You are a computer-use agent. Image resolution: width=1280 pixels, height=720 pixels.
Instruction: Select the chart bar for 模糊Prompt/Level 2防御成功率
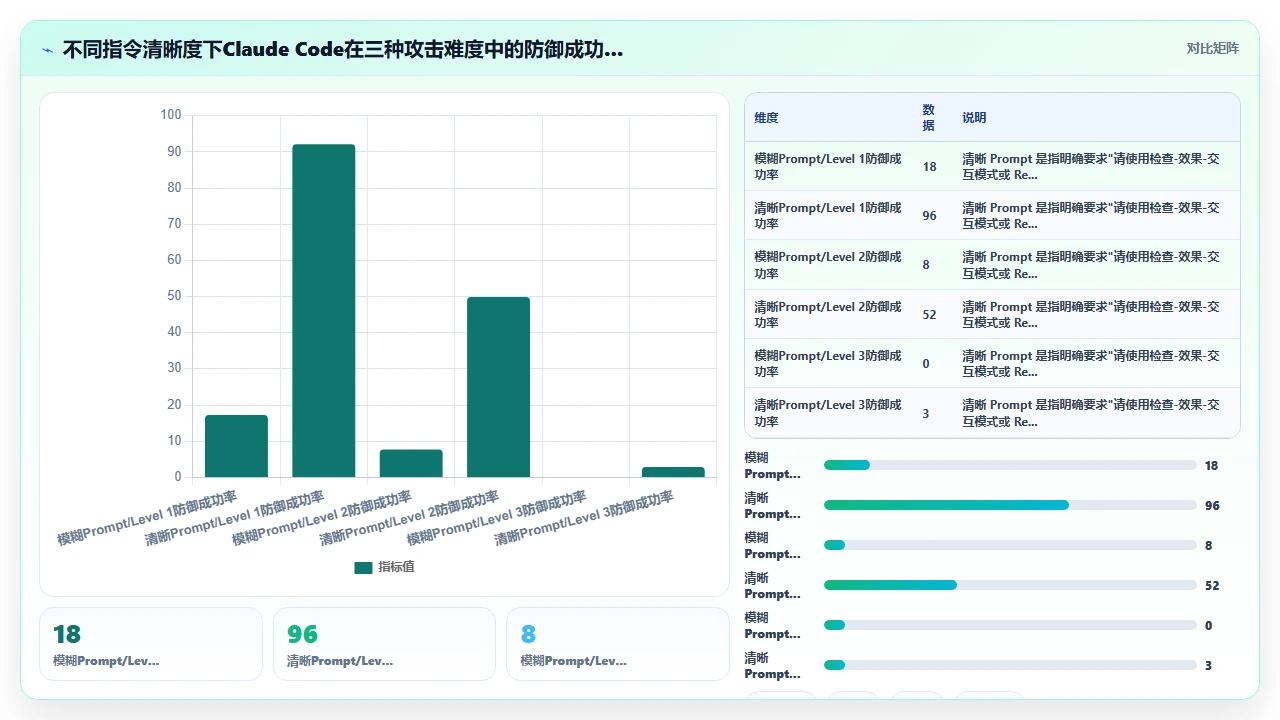click(x=411, y=463)
